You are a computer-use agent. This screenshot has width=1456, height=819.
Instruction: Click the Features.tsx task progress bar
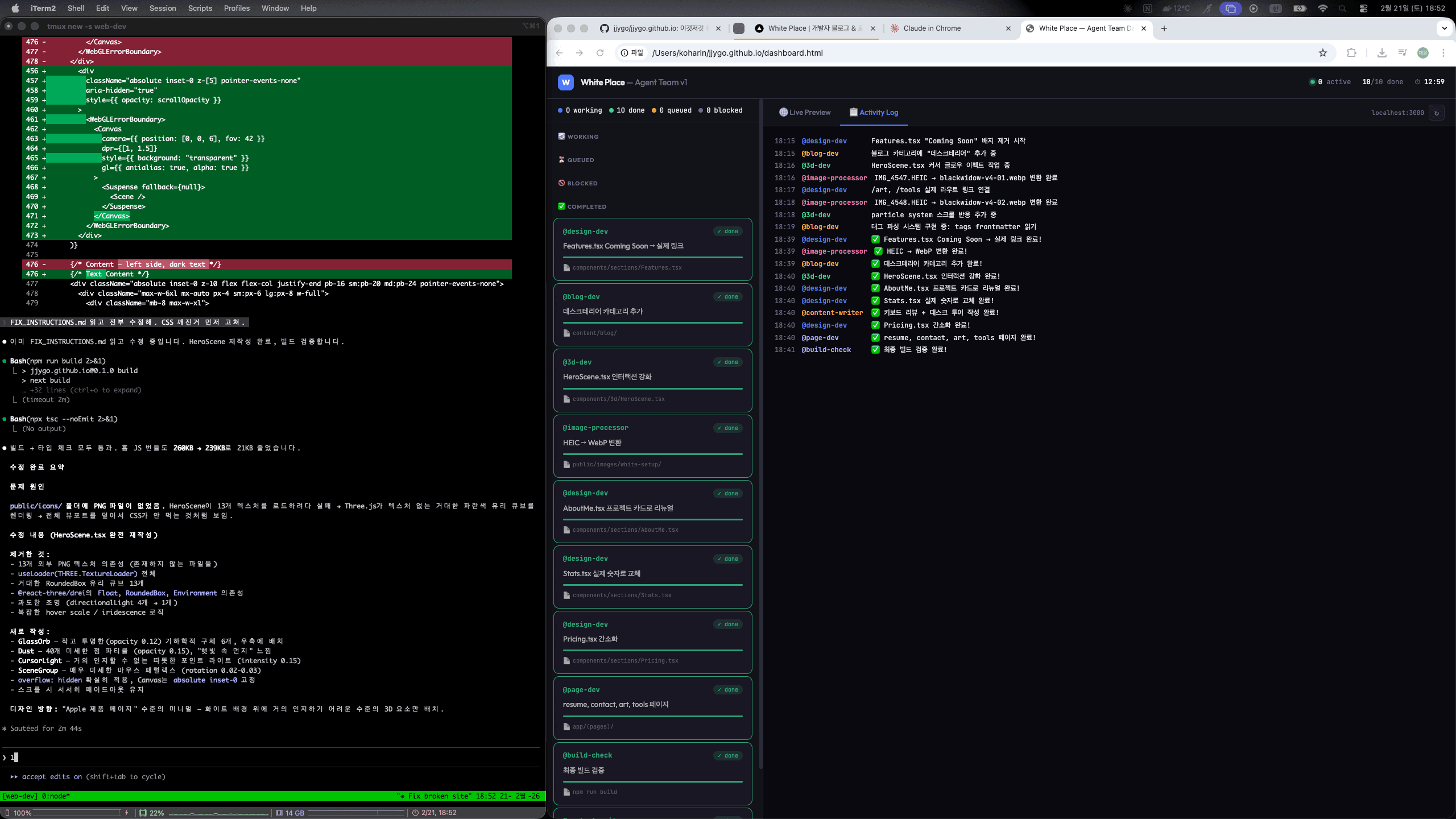(x=652, y=257)
